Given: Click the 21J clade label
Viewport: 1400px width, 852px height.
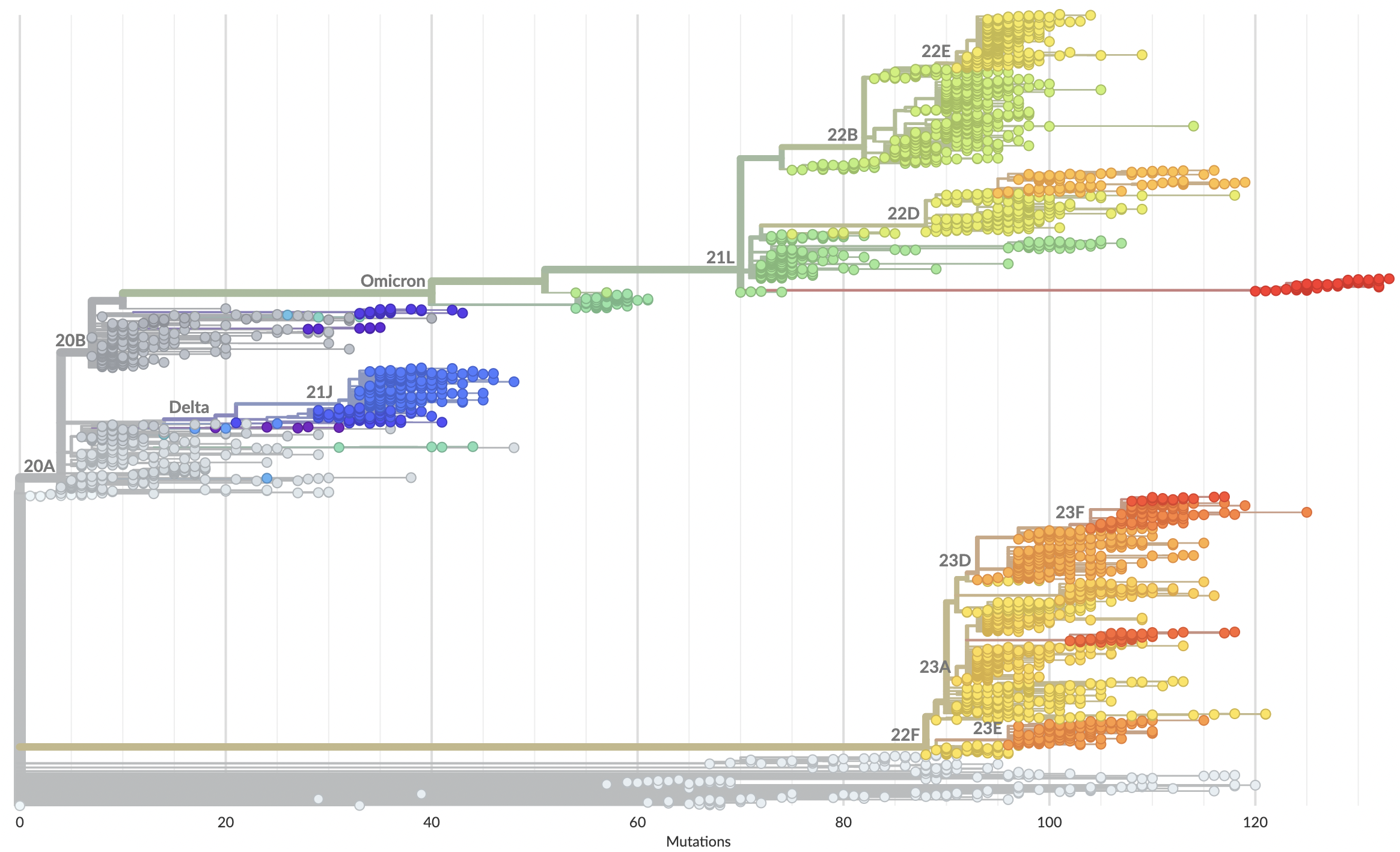Looking at the screenshot, I should point(319,393).
